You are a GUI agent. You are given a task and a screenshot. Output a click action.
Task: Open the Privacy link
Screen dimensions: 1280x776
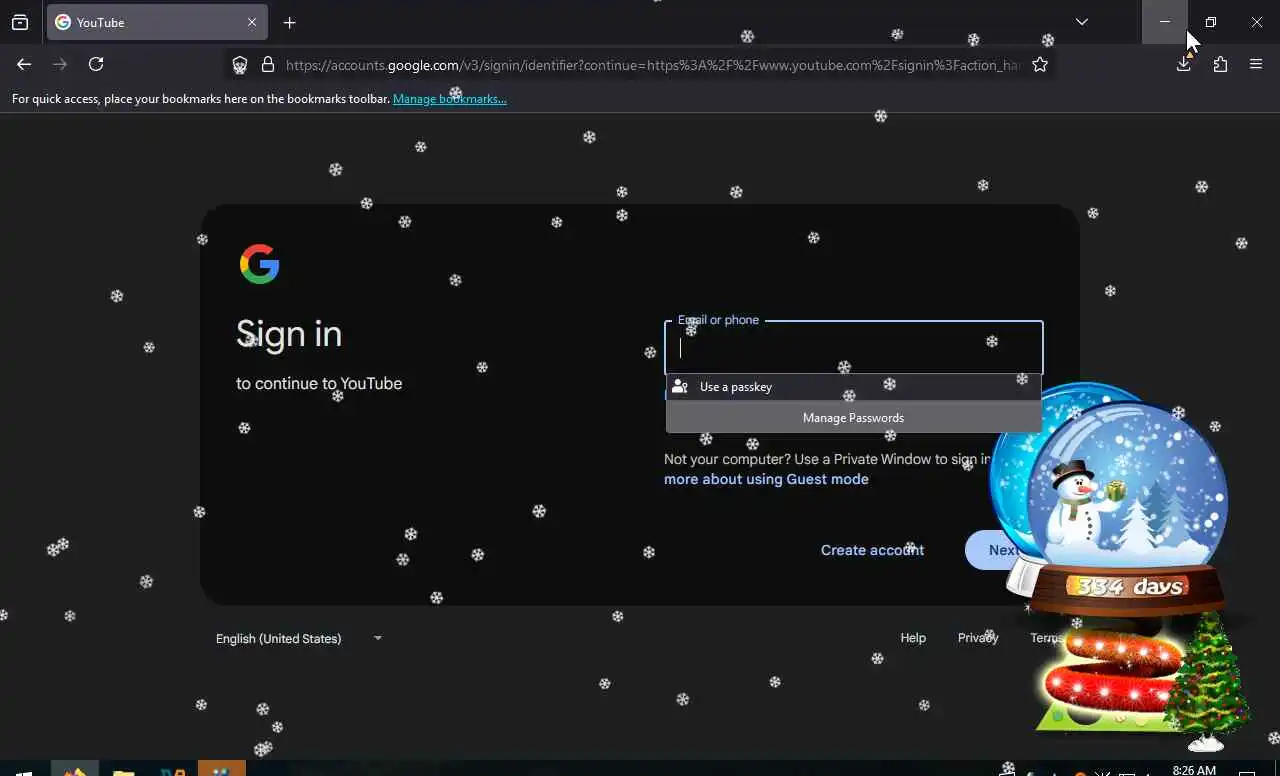click(x=978, y=638)
